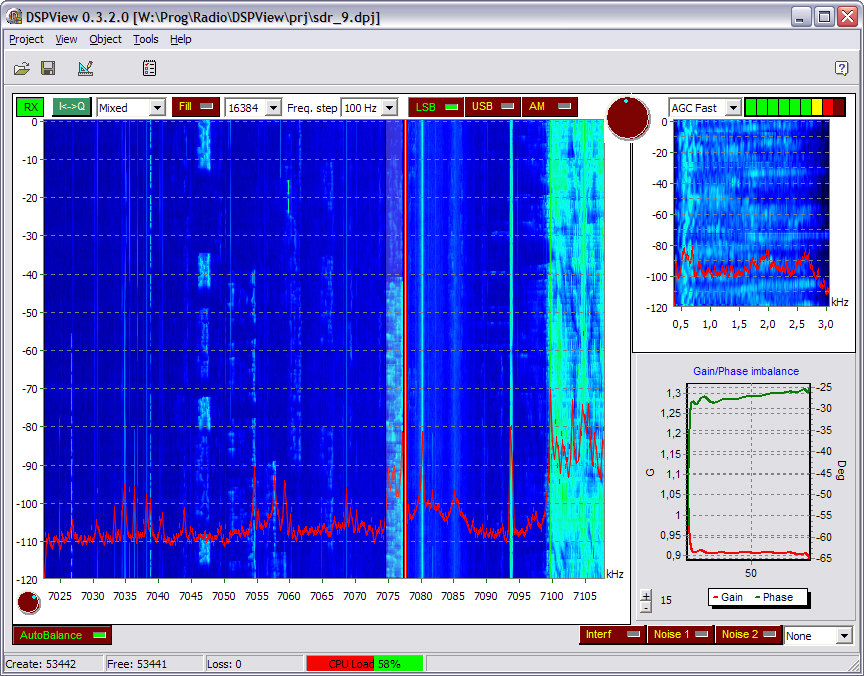Click the save project floppy icon
Image resolution: width=864 pixels, height=676 pixels.
click(48, 68)
